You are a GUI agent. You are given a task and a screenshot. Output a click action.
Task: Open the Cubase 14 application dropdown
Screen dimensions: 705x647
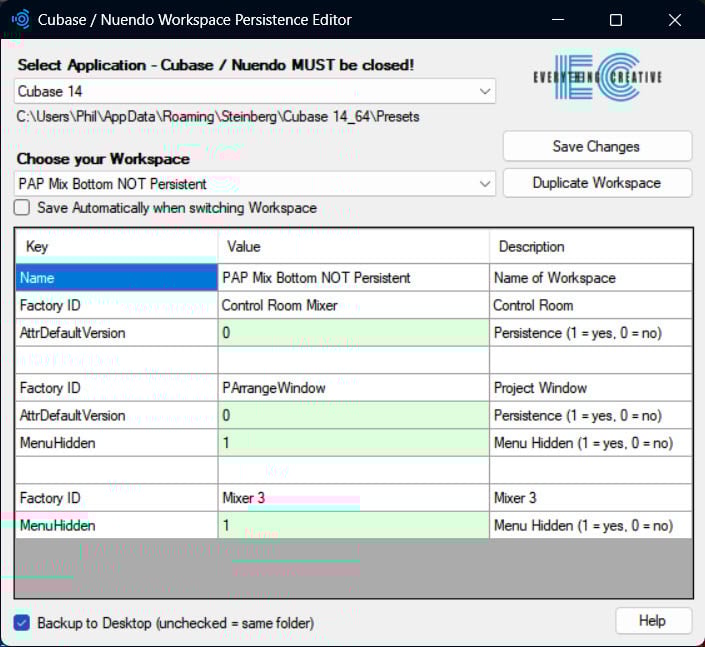pyautogui.click(x=255, y=91)
